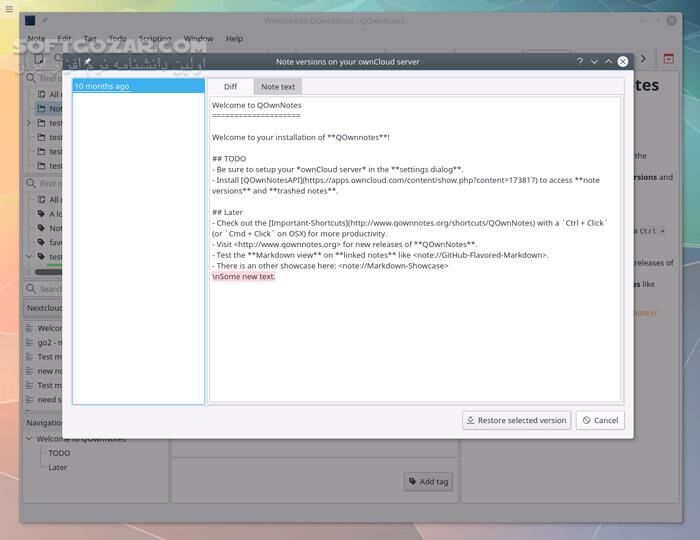This screenshot has height=540, width=700.
Task: Click the pin icon in dialog title bar
Action: pyautogui.click(x=88, y=62)
